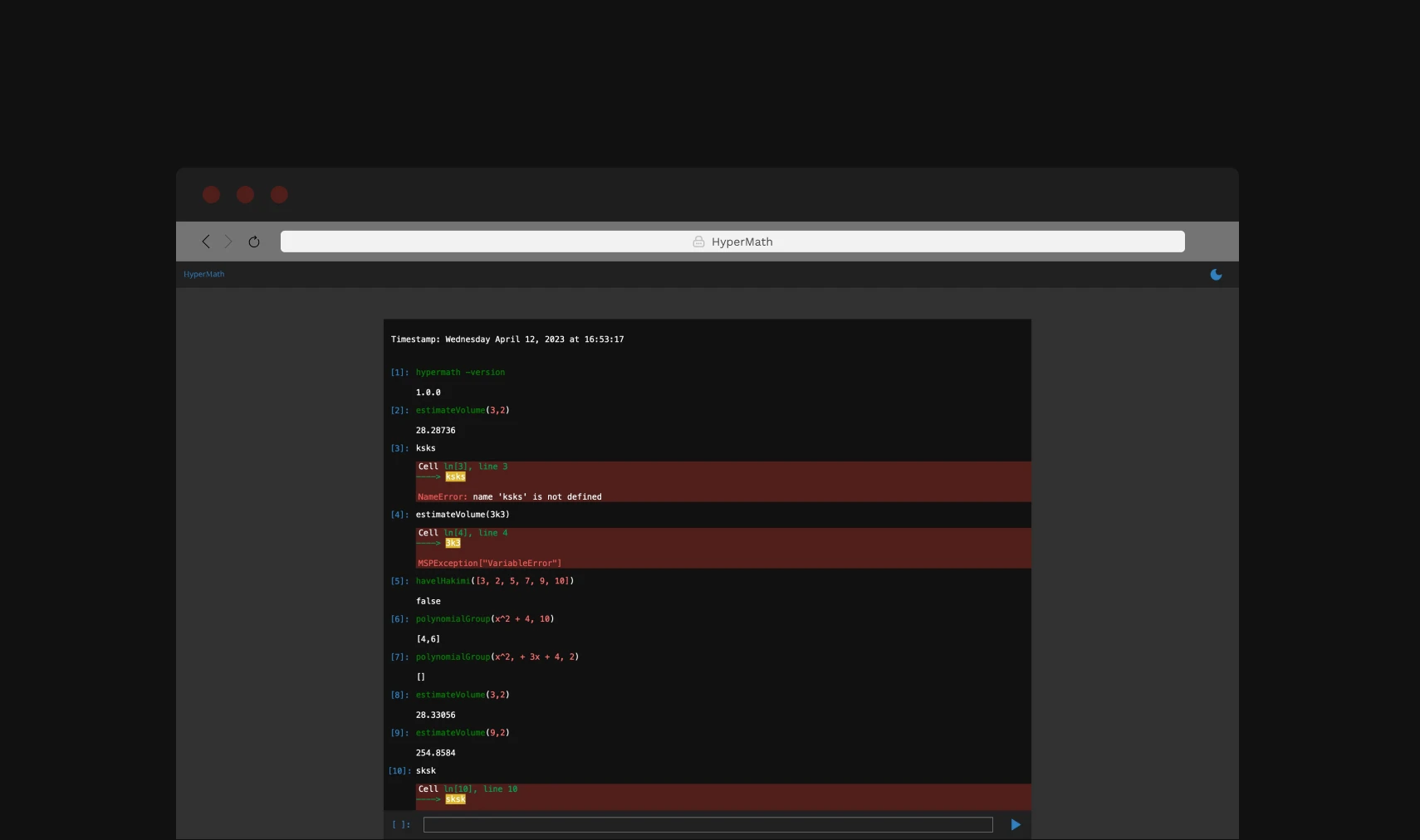1420x840 pixels.
Task: Click the empty cell input field
Action: 708,824
